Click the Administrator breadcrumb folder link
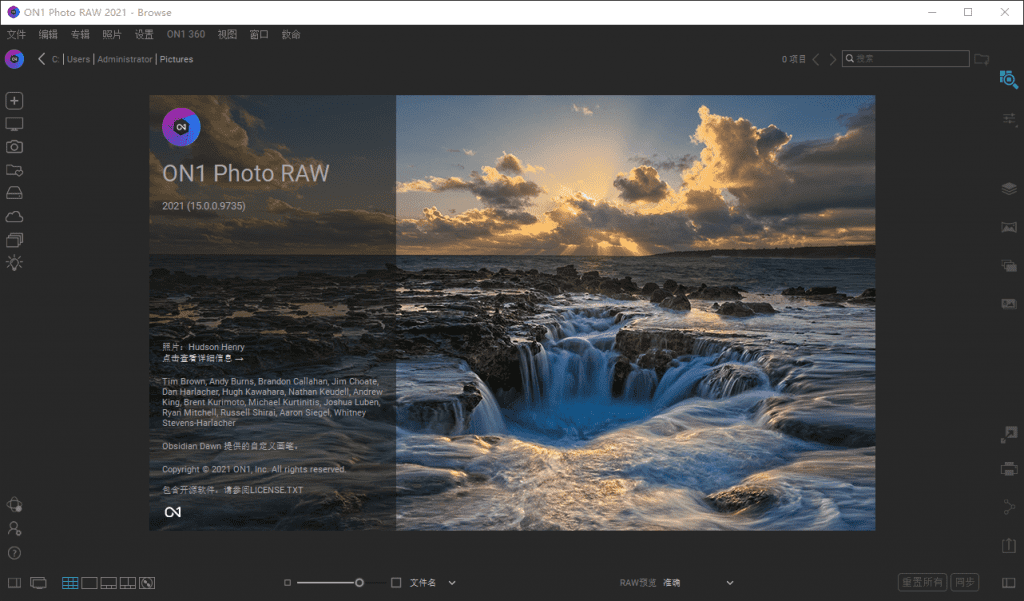 click(125, 59)
